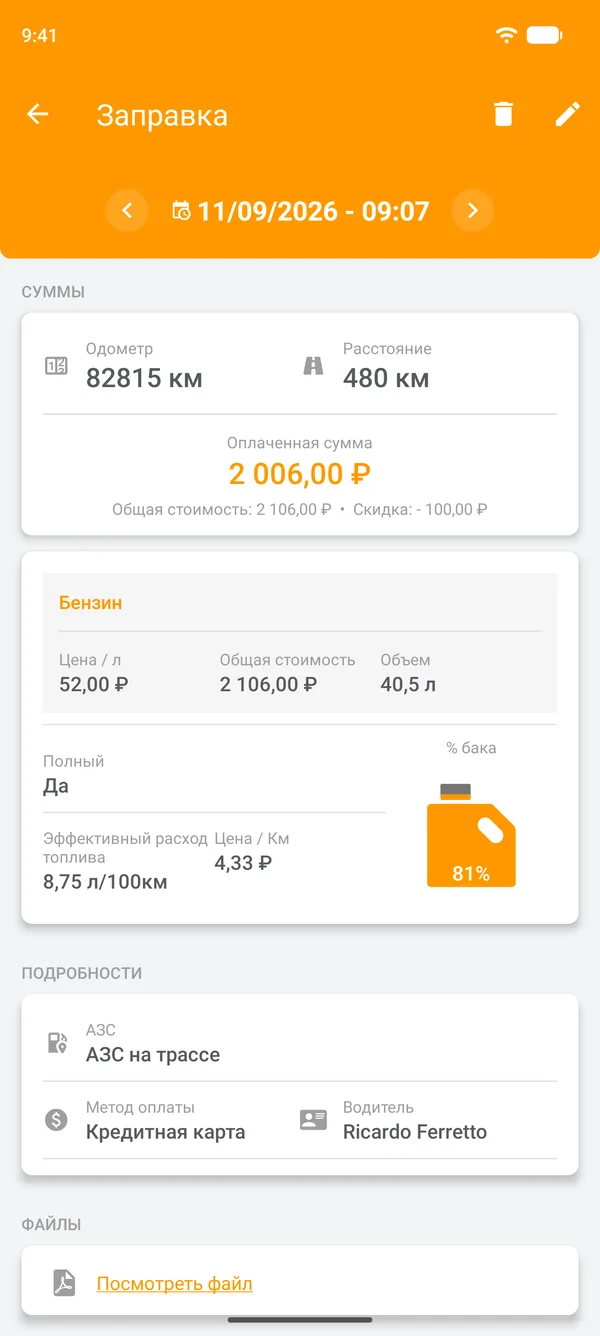Tap the driver ID card icon
The width and height of the screenshot is (600, 1336).
coord(313,1120)
